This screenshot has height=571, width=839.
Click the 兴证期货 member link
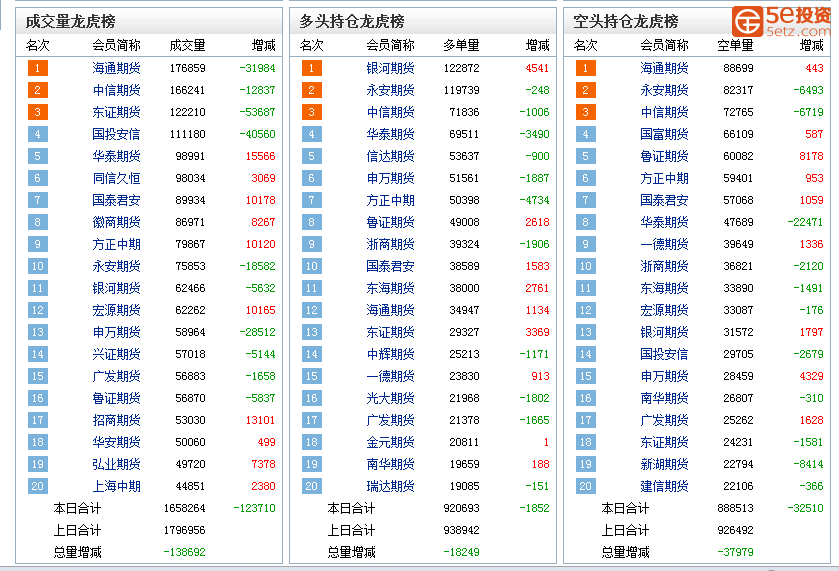click(x=116, y=354)
